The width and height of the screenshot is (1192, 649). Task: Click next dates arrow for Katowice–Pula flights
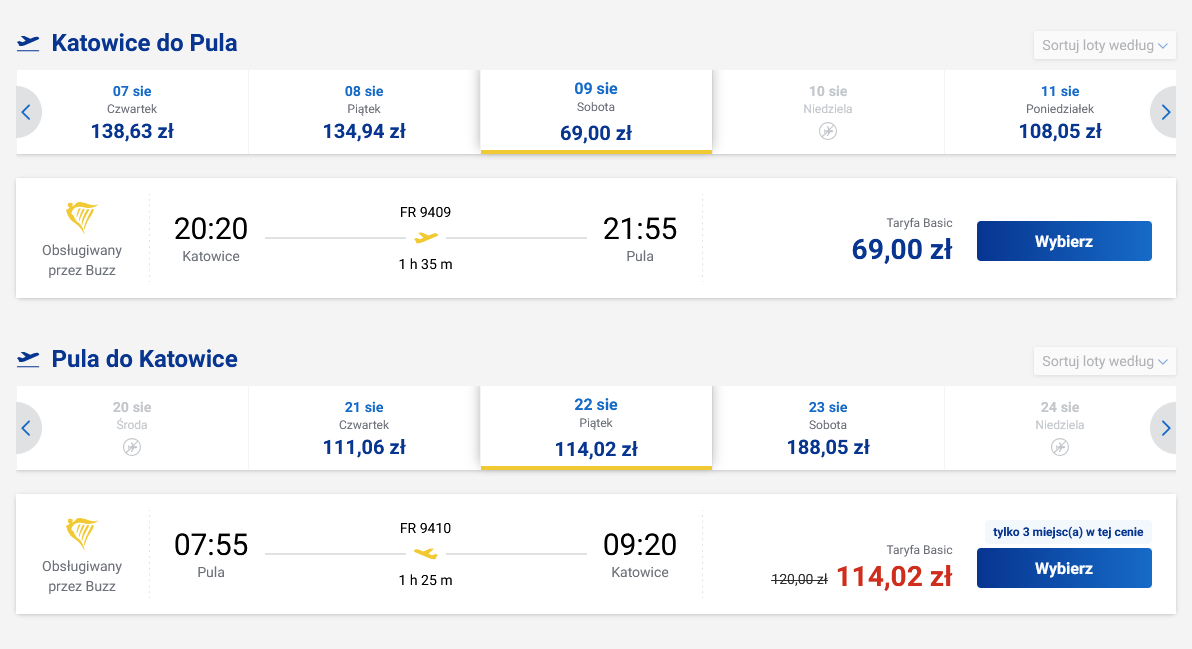pyautogui.click(x=1164, y=112)
